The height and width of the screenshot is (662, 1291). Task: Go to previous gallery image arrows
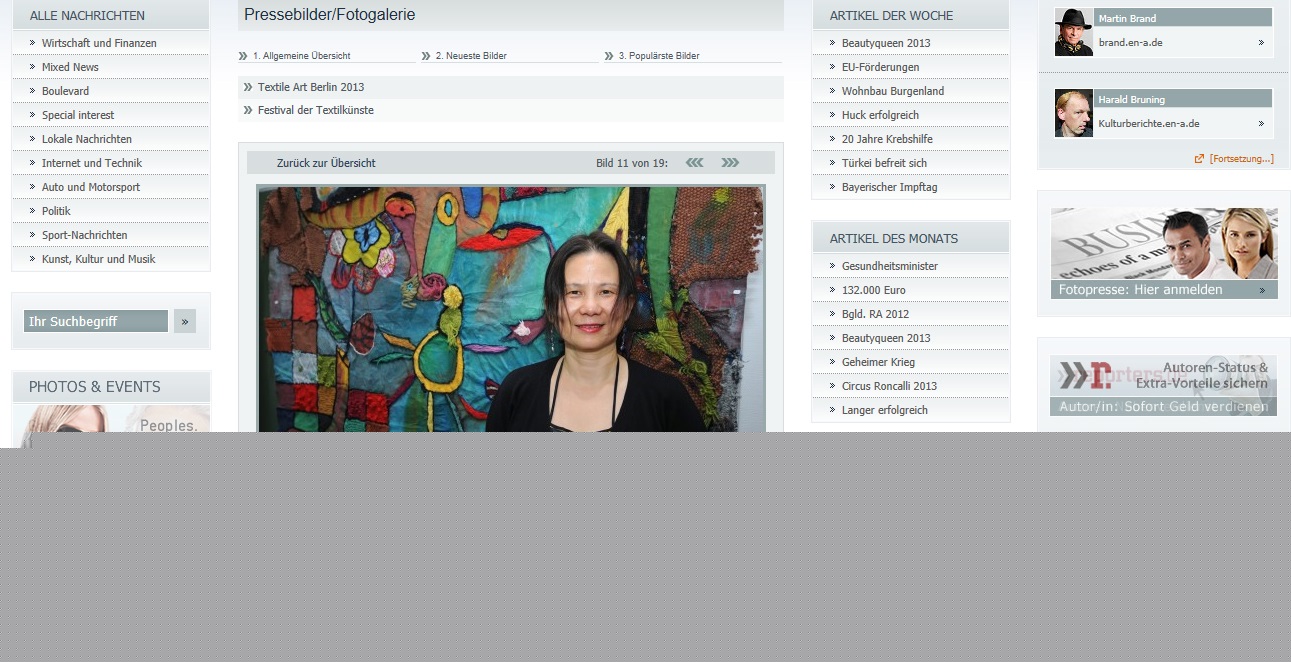click(694, 162)
